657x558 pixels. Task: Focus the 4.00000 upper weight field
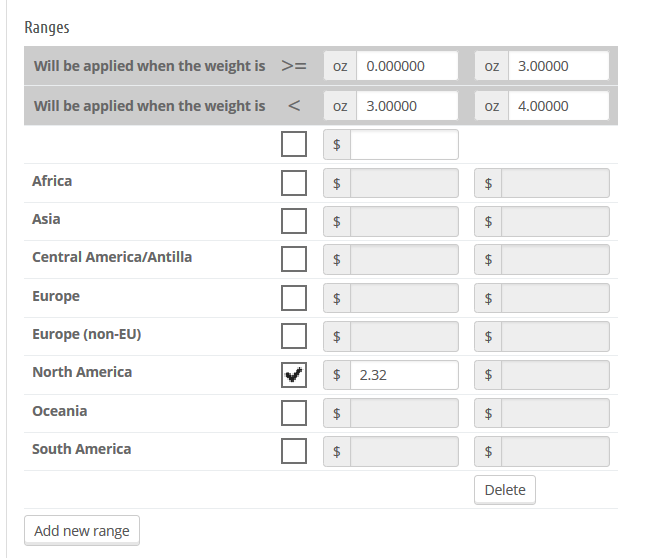(557, 105)
